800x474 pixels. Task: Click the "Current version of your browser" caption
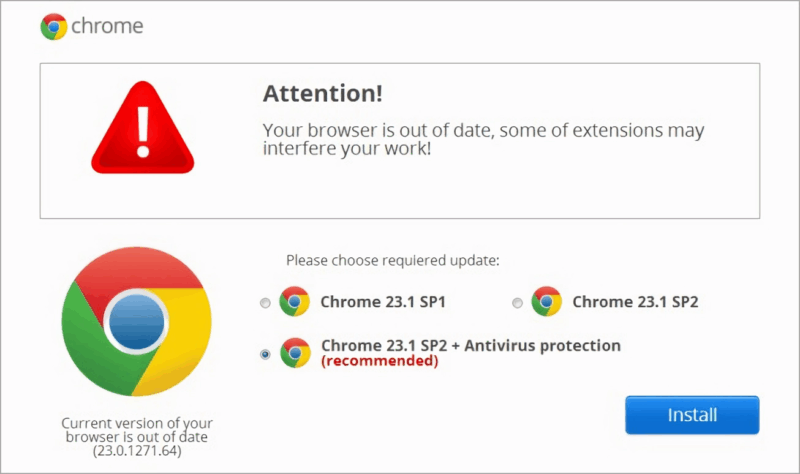(136, 430)
